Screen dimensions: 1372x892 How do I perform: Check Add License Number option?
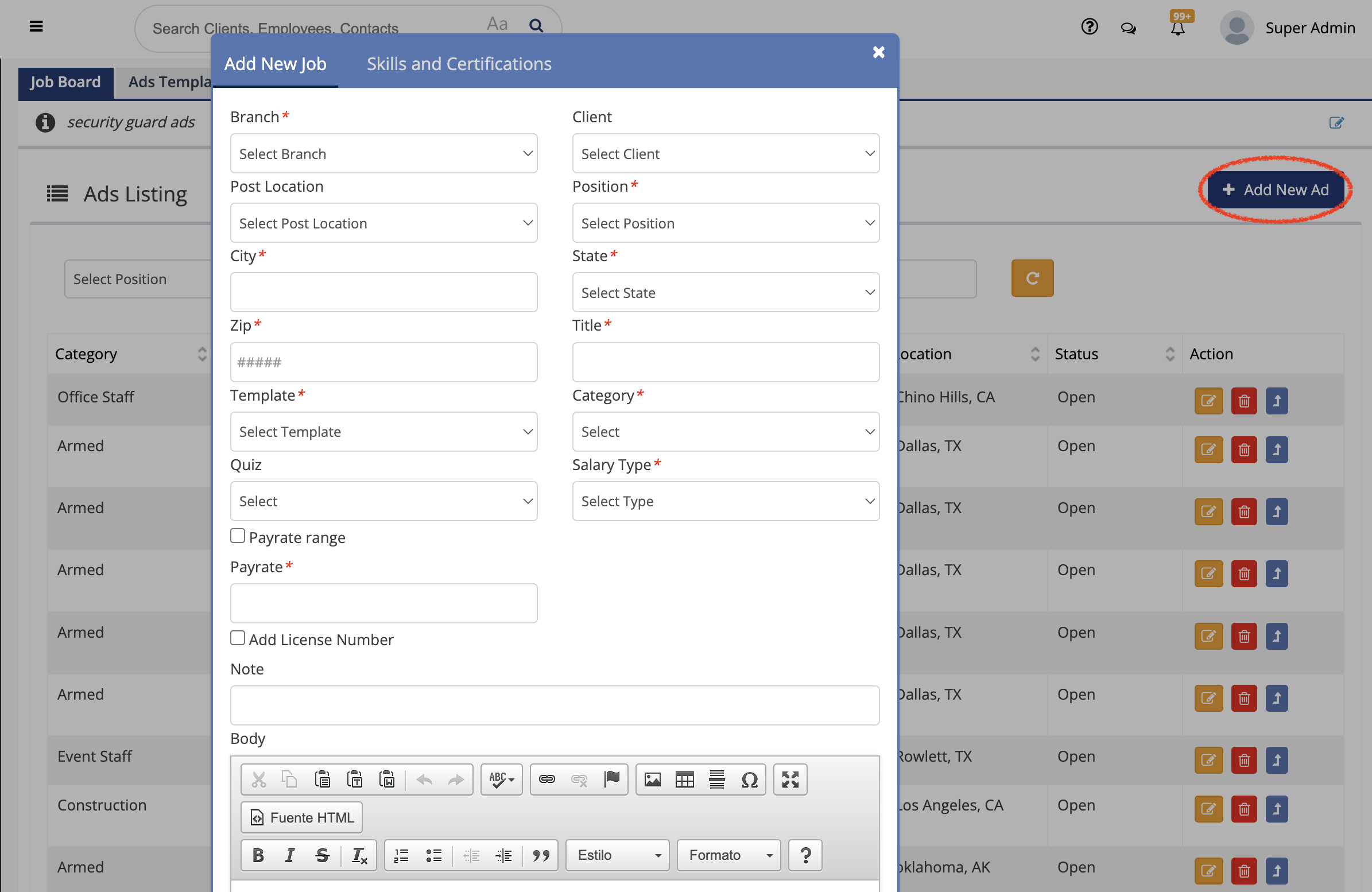point(238,638)
